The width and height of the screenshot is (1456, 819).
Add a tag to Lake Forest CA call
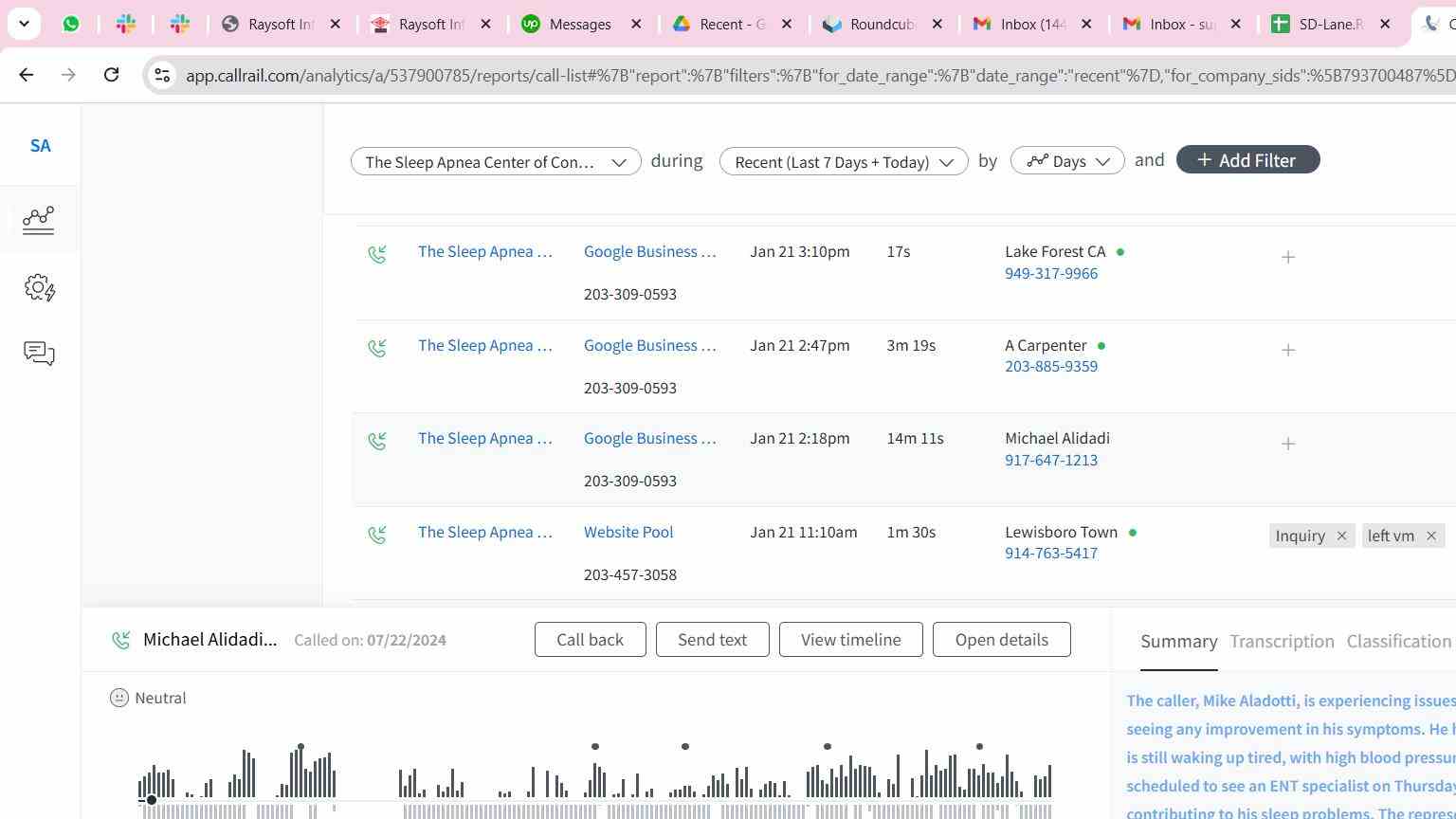point(1288,257)
